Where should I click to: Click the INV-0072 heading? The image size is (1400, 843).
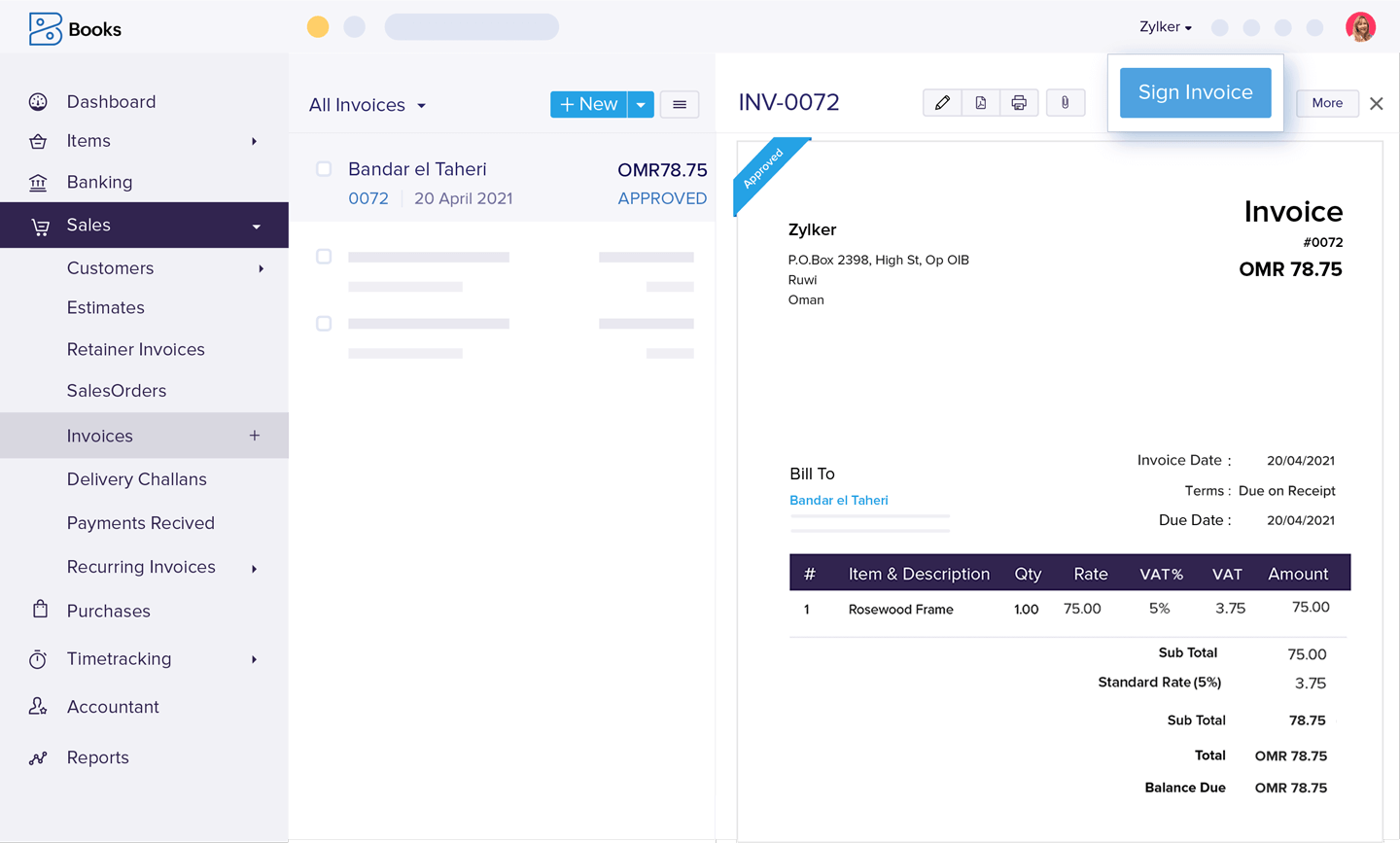point(788,103)
